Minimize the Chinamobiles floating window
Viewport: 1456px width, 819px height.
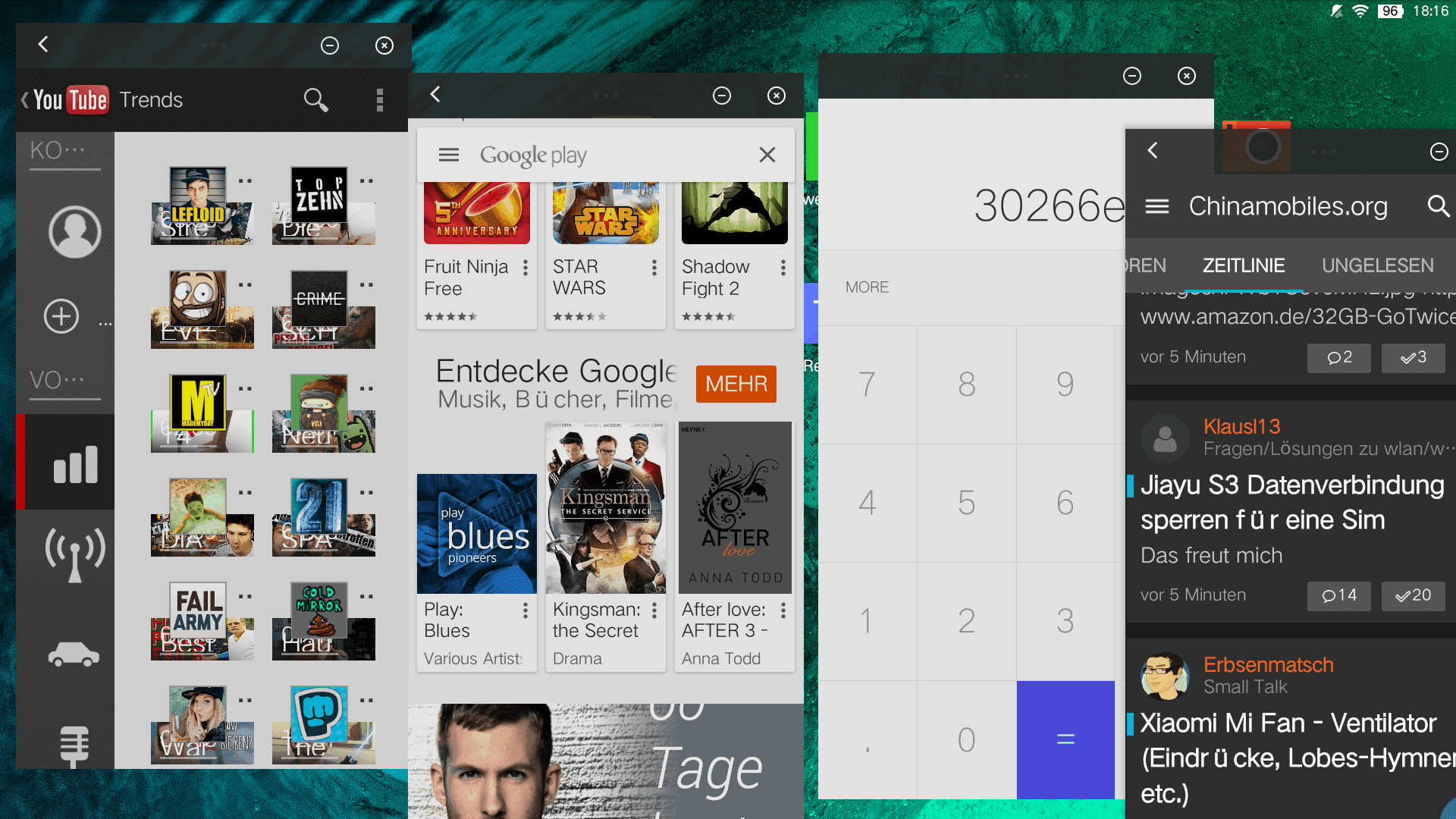[1439, 152]
